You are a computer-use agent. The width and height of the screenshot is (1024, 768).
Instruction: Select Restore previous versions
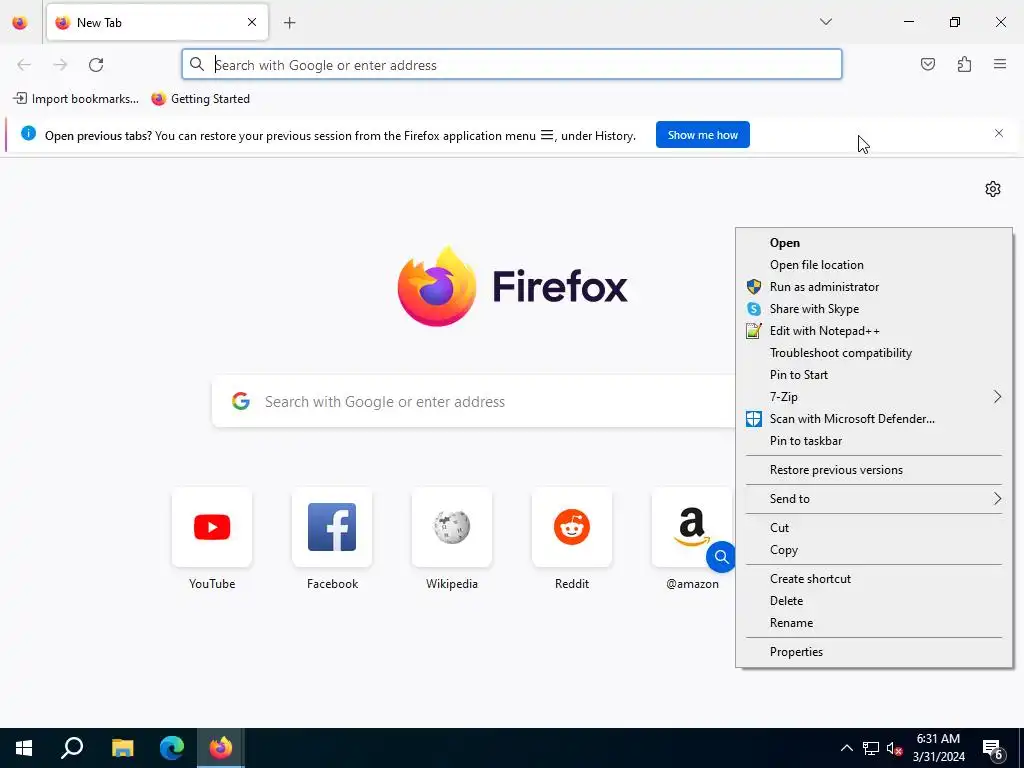click(874, 470)
